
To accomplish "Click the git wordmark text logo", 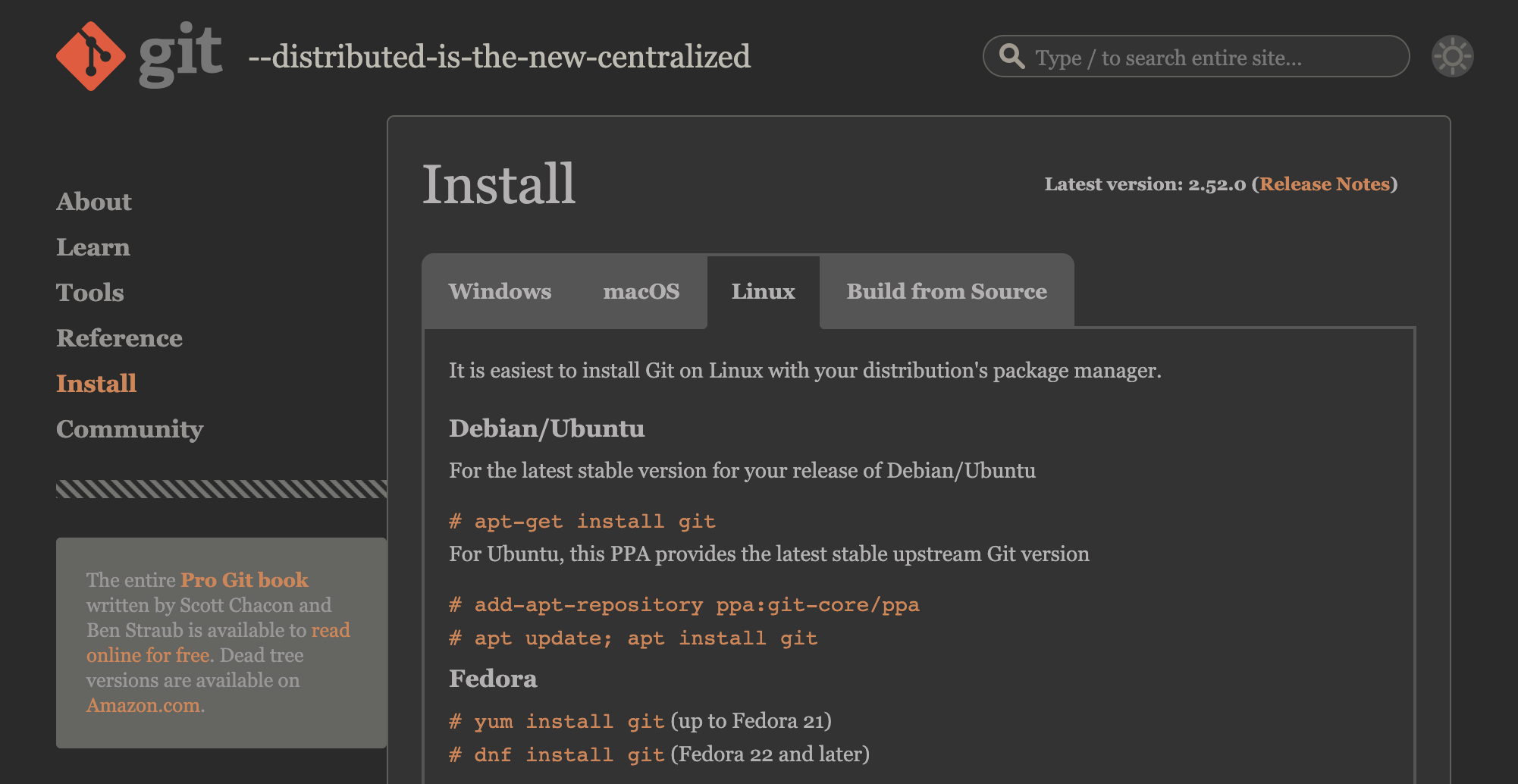I will (x=180, y=55).
